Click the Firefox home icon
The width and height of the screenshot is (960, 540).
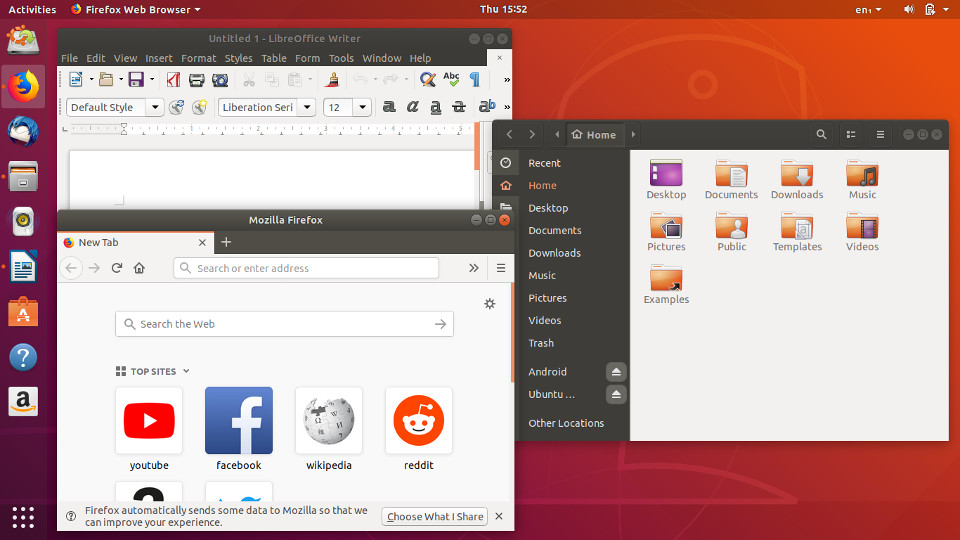(140, 268)
